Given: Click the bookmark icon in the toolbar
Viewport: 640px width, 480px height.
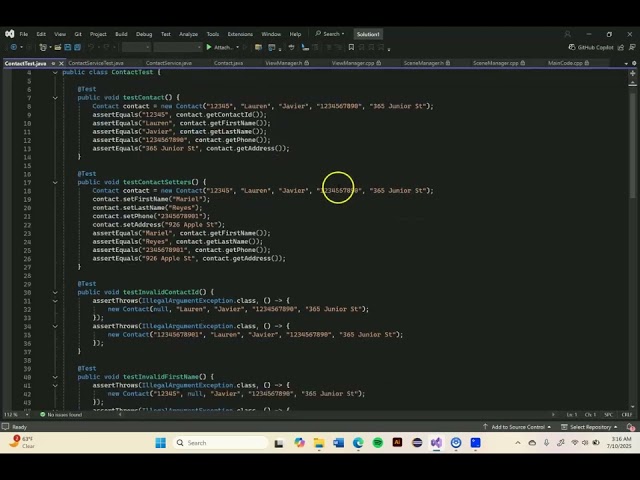Looking at the screenshot, I should [x=351, y=47].
